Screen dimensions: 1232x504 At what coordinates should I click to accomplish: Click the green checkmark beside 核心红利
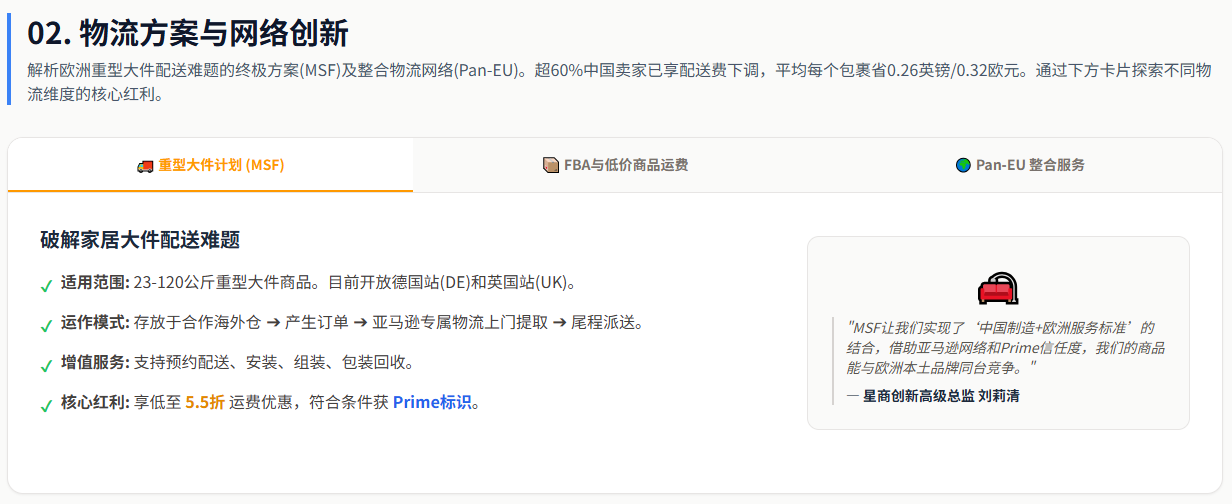point(46,406)
